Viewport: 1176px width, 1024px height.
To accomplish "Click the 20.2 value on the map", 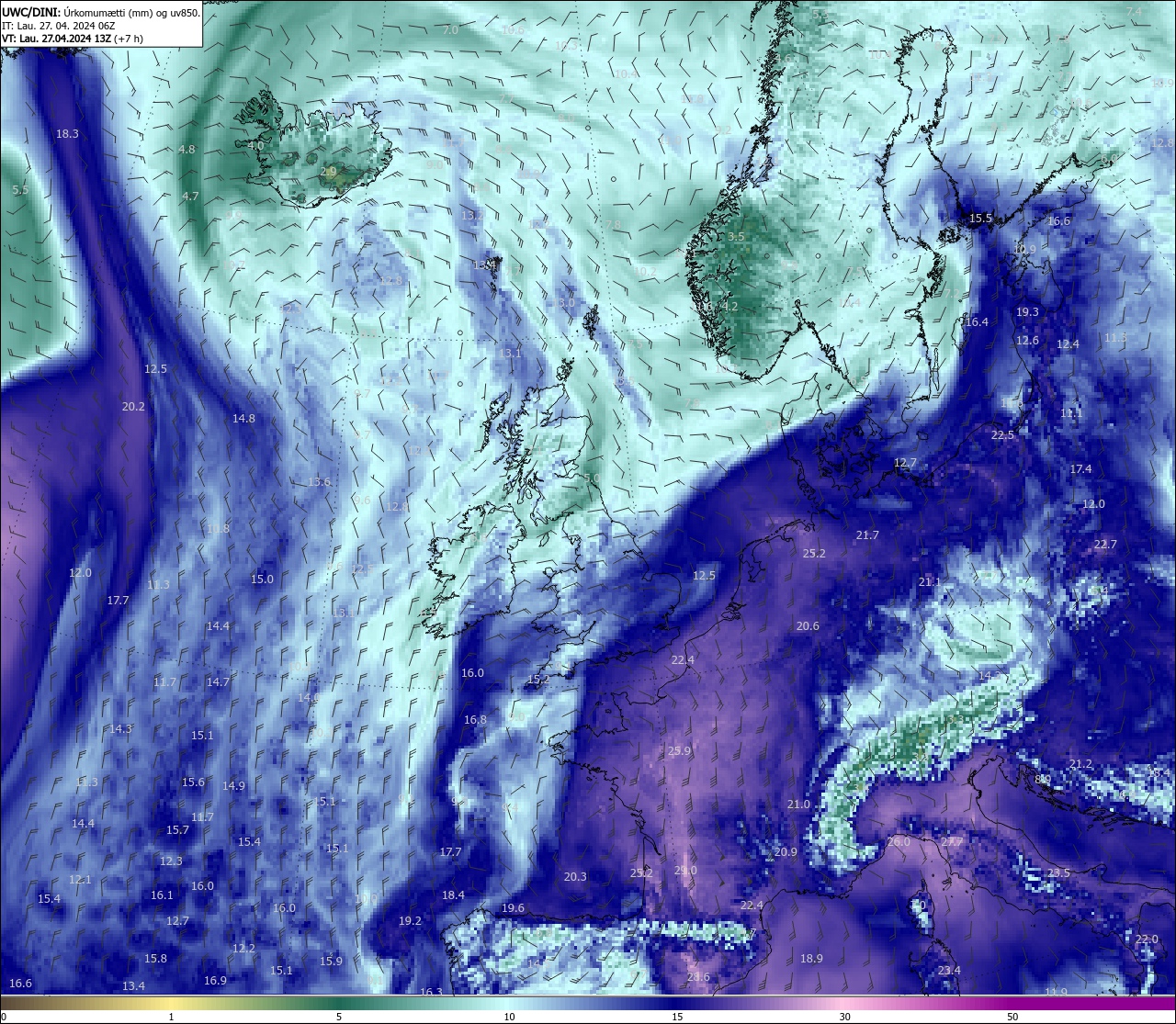I will (133, 406).
